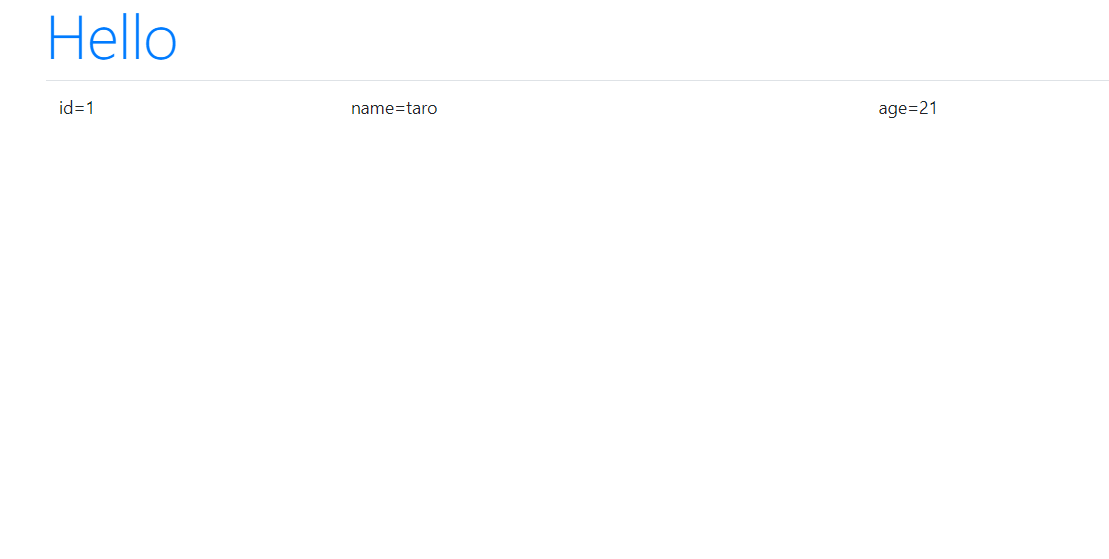Click the final o in Hello
Viewport: 1109px width, 559px height.
(161, 44)
